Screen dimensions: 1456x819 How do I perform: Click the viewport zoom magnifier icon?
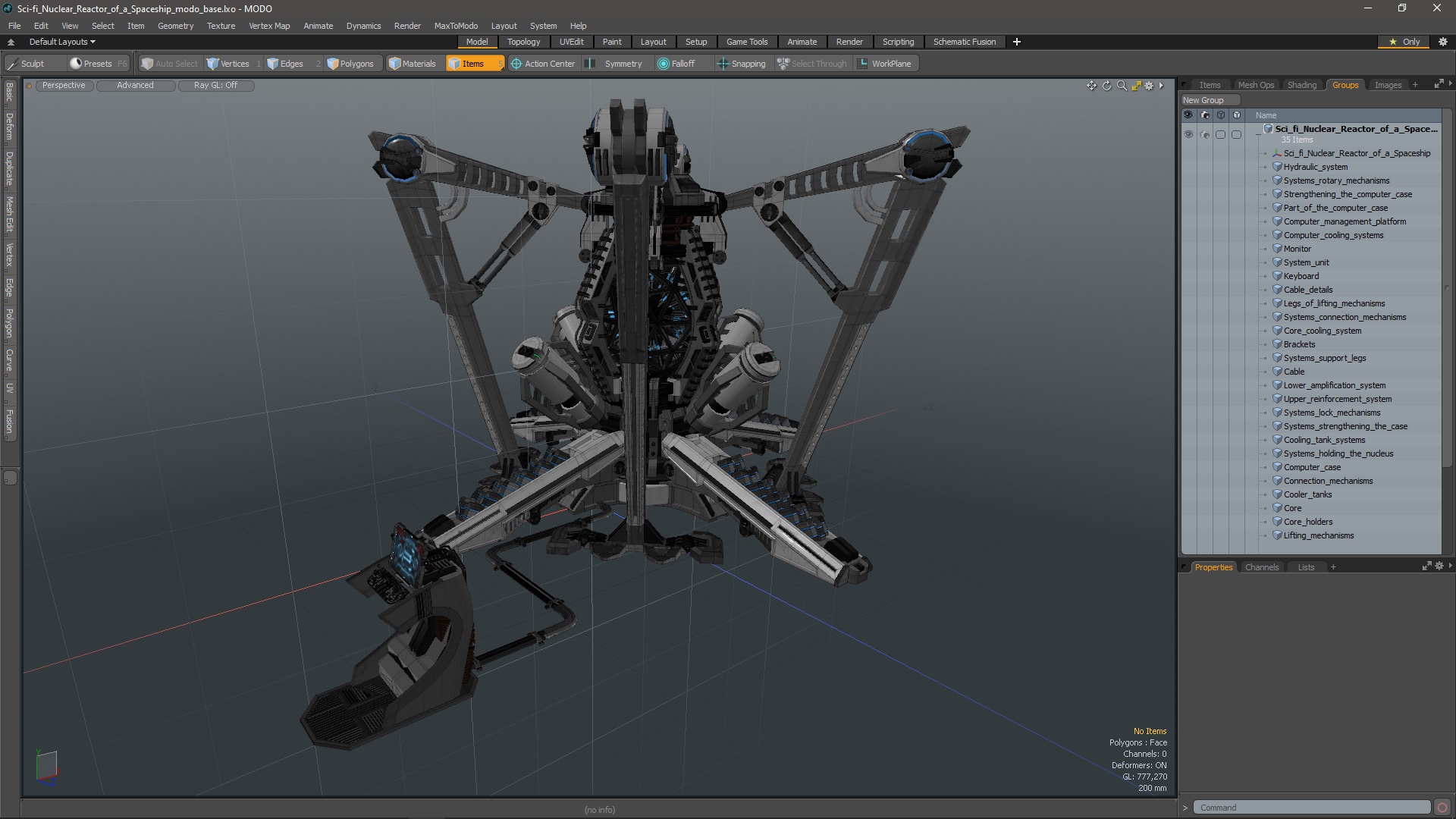tap(1122, 86)
